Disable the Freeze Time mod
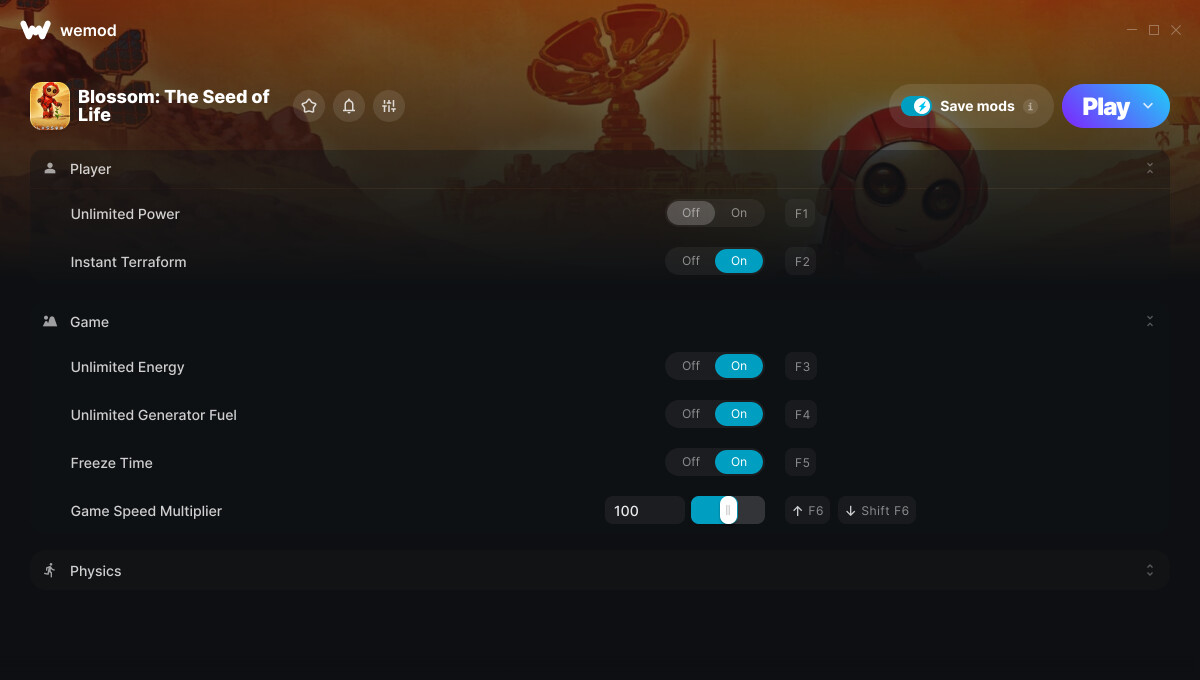The image size is (1200, 680). point(691,462)
